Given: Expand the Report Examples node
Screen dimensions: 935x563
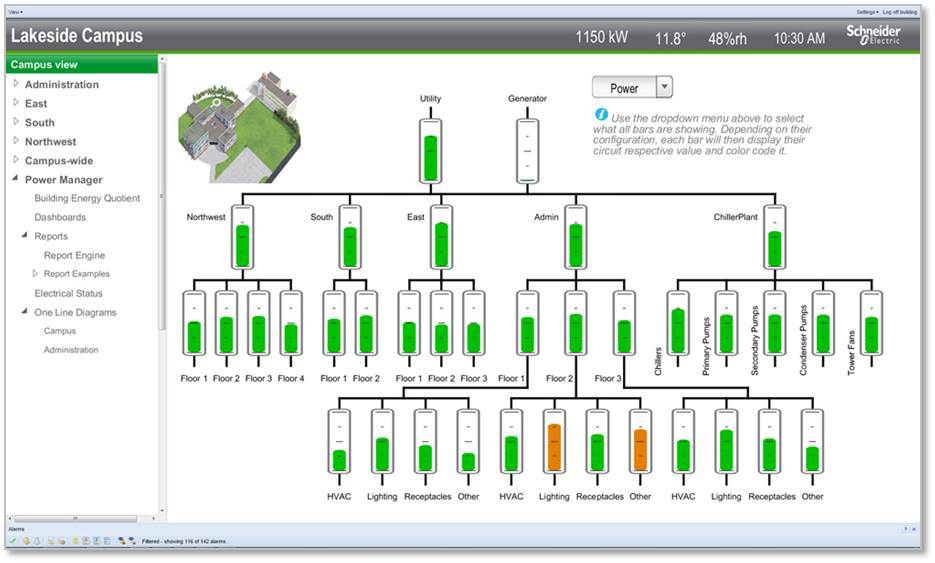Looking at the screenshot, I should 35,273.
